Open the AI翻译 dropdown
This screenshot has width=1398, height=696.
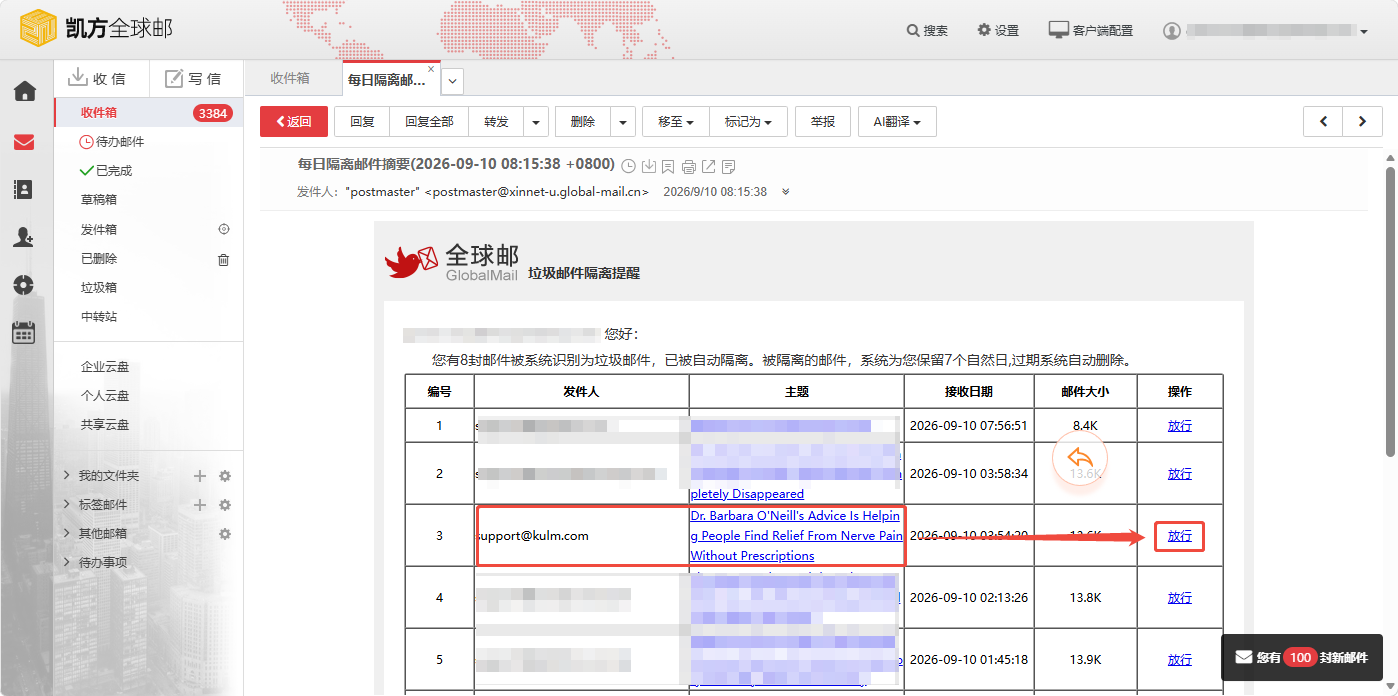(897, 122)
